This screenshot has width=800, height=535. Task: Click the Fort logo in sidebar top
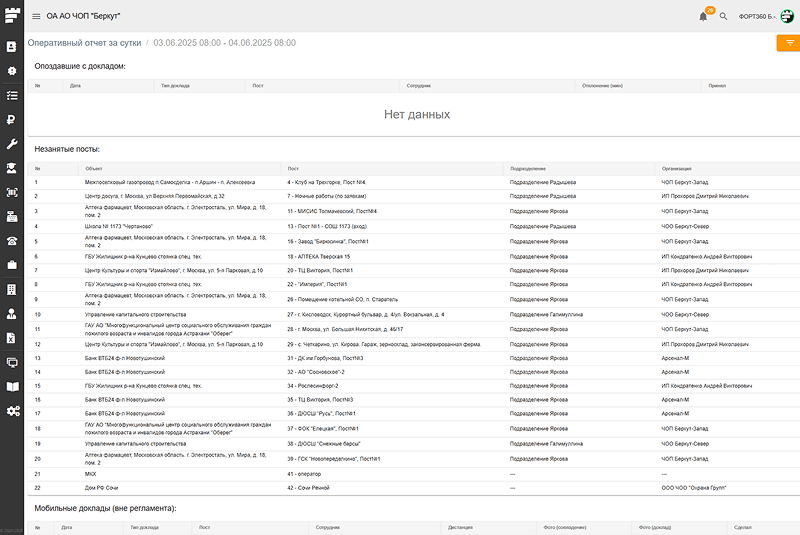pos(12,14)
